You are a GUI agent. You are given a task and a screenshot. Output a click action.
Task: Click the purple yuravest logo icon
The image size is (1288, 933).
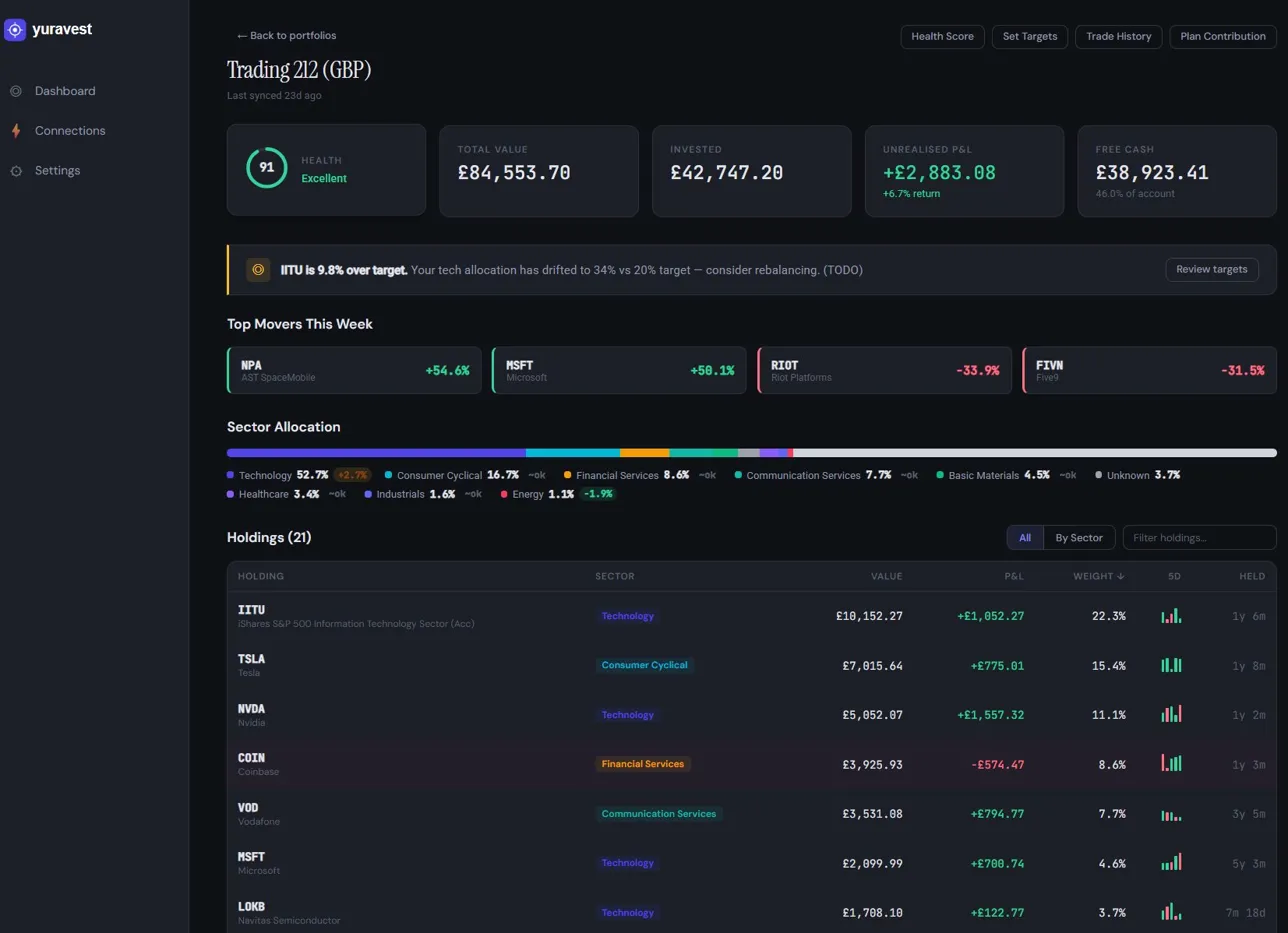click(14, 30)
